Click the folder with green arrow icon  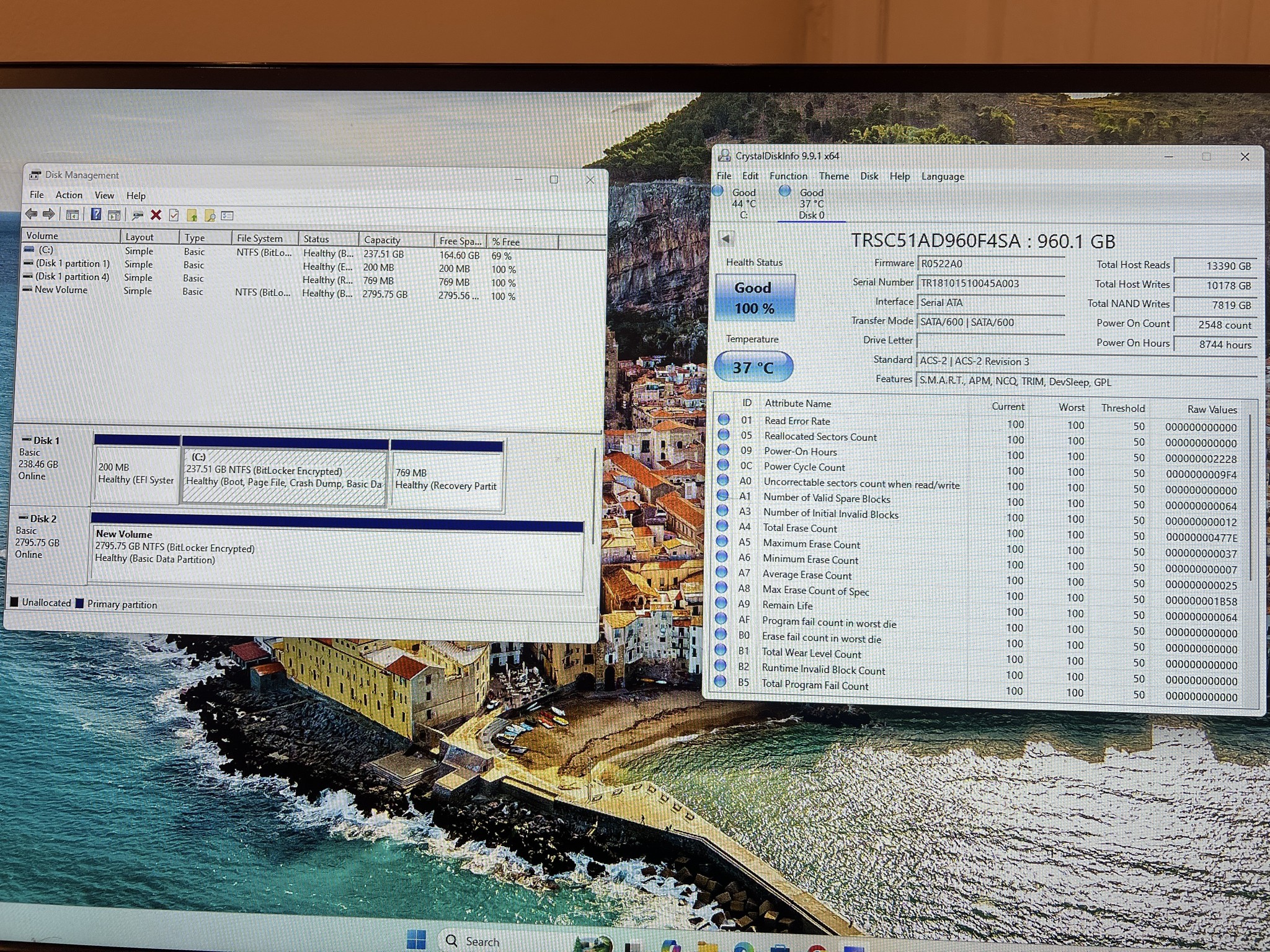pyautogui.click(x=192, y=216)
